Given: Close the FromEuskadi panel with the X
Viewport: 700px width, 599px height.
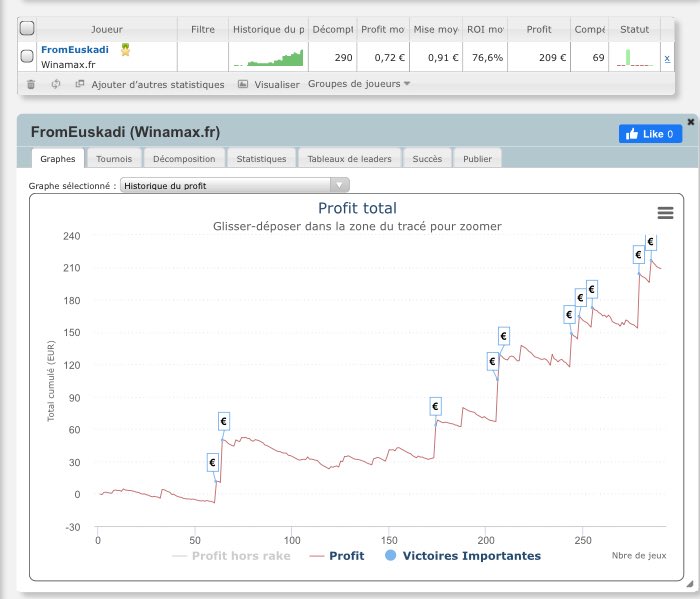Looking at the screenshot, I should (691, 122).
